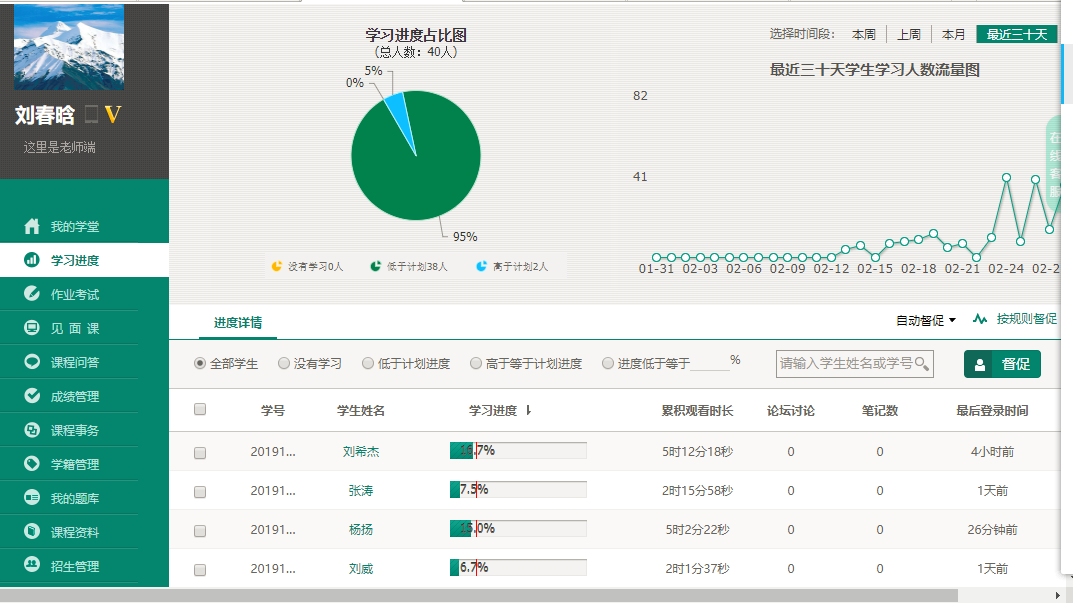Check the box for student 刘希杰
1073x603 pixels.
point(200,453)
